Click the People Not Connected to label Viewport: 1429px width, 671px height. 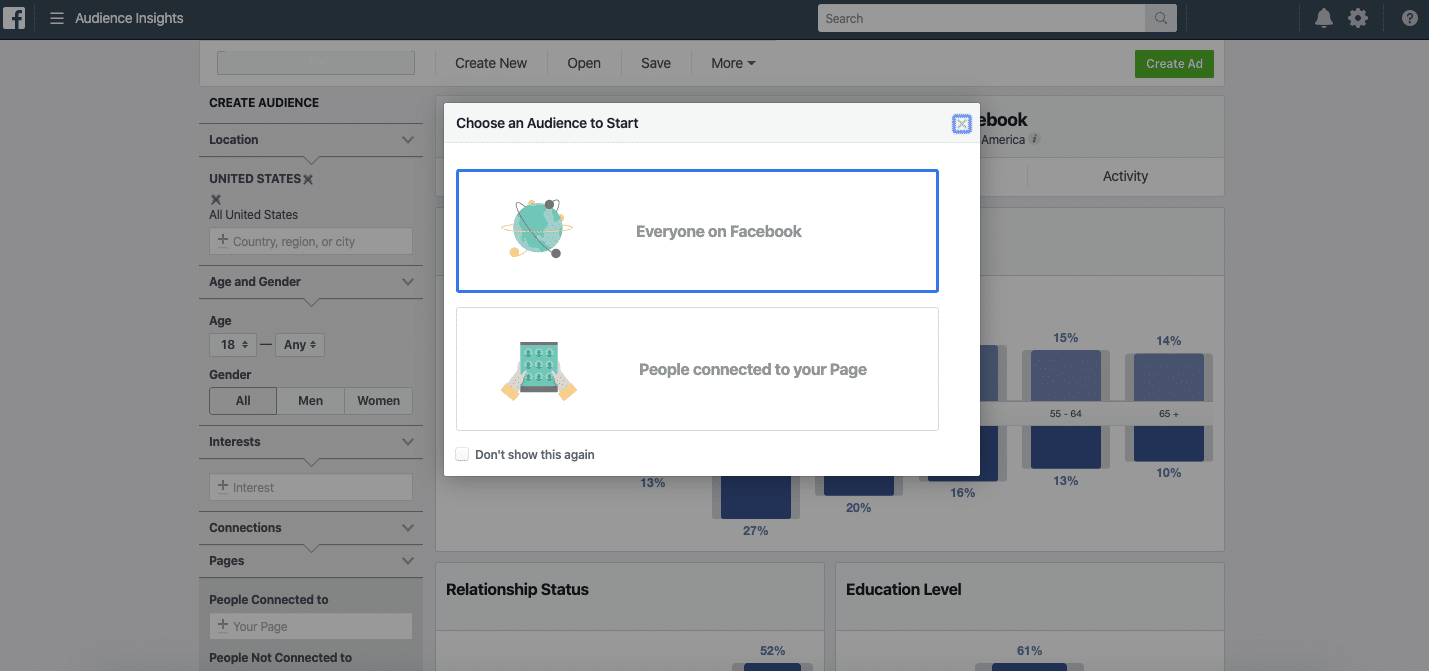pos(281,658)
